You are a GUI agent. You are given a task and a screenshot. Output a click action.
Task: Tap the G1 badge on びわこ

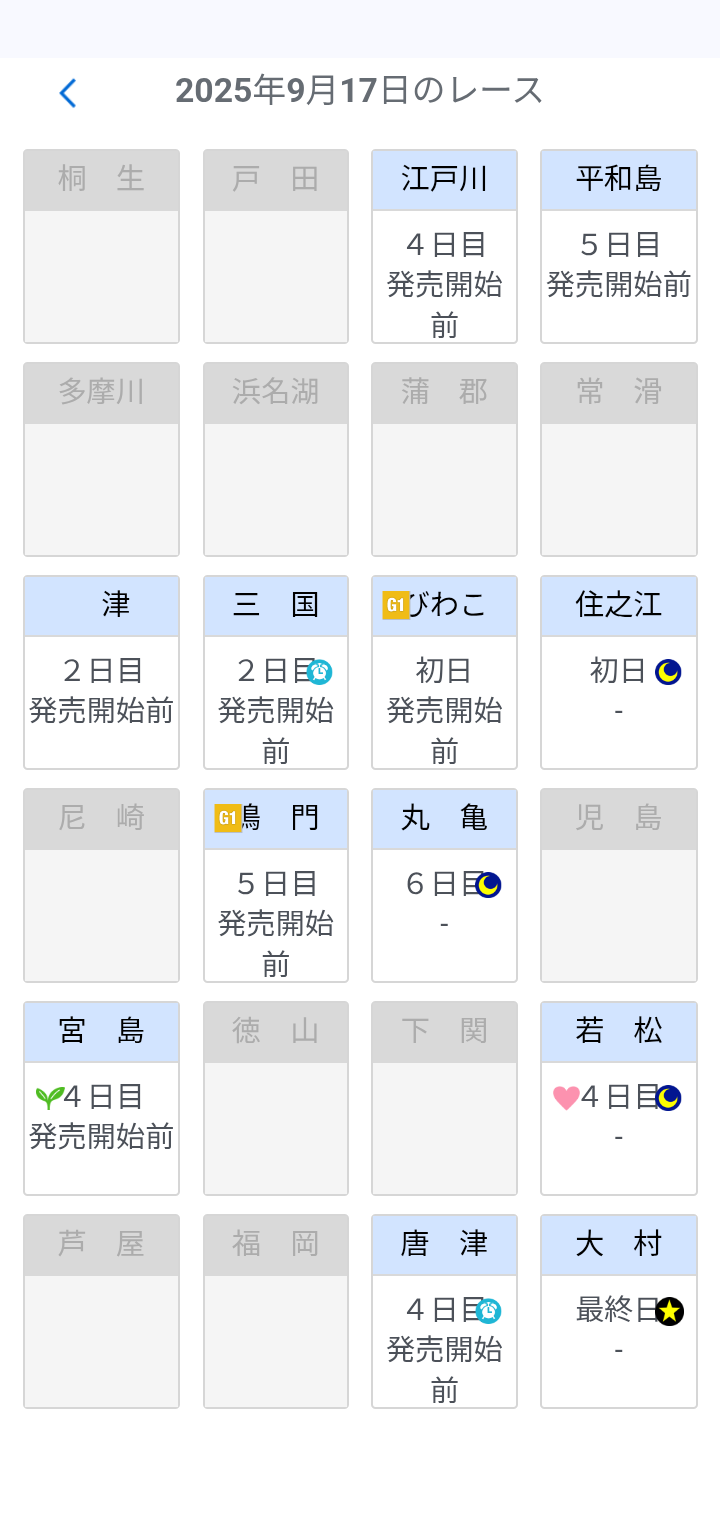396,605
